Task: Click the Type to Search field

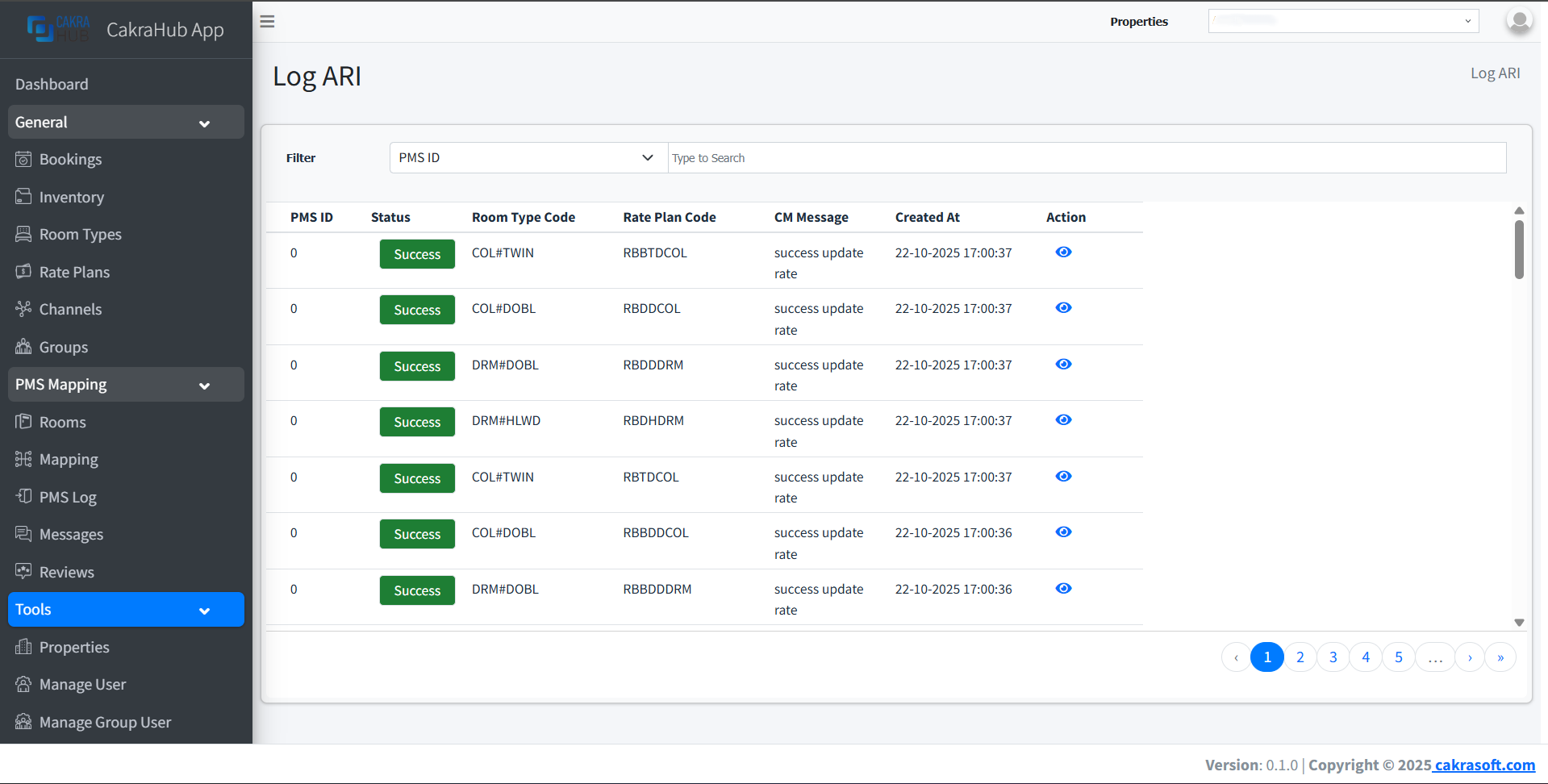Action: click(1086, 158)
